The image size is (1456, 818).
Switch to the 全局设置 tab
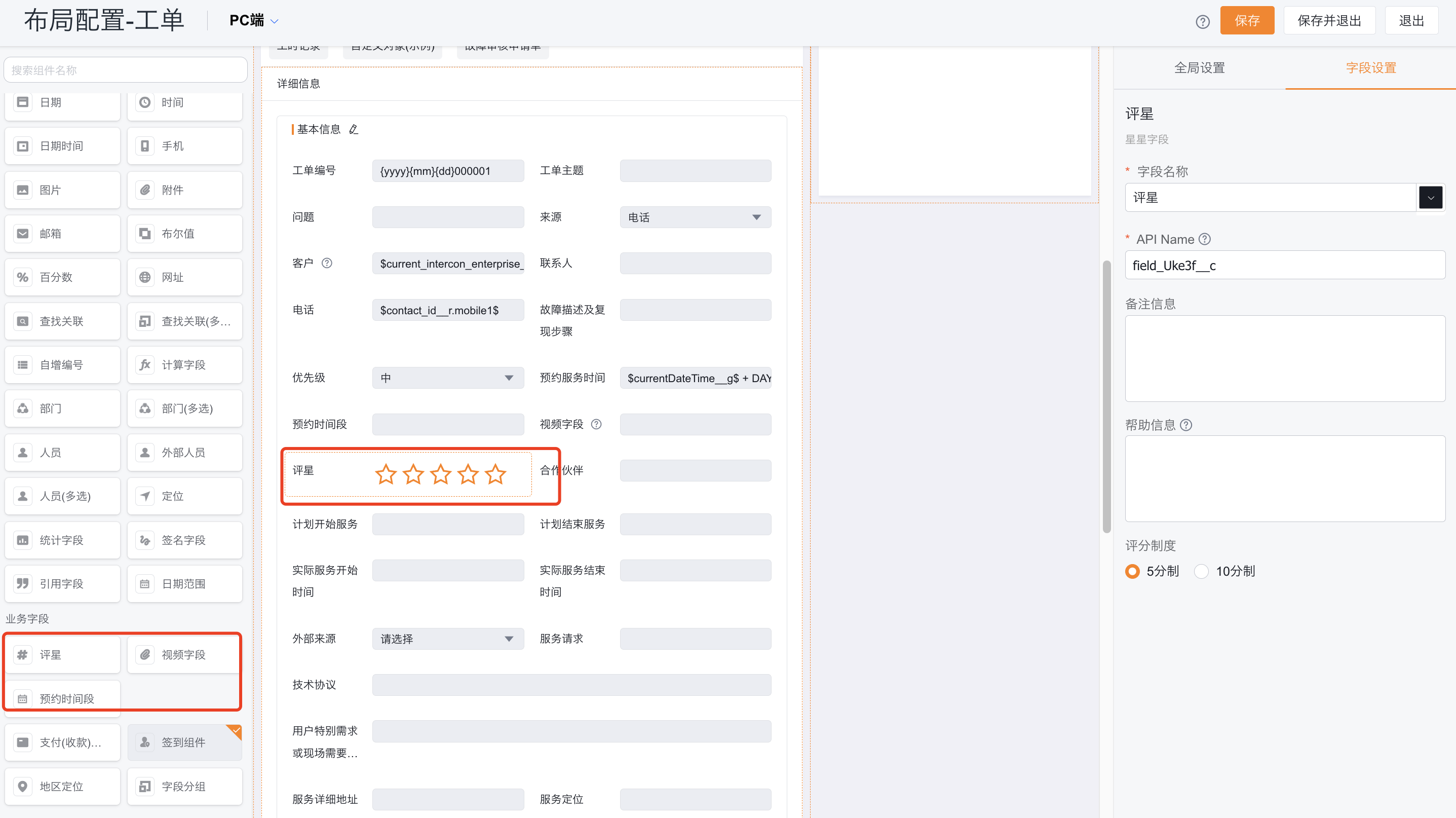click(1199, 68)
